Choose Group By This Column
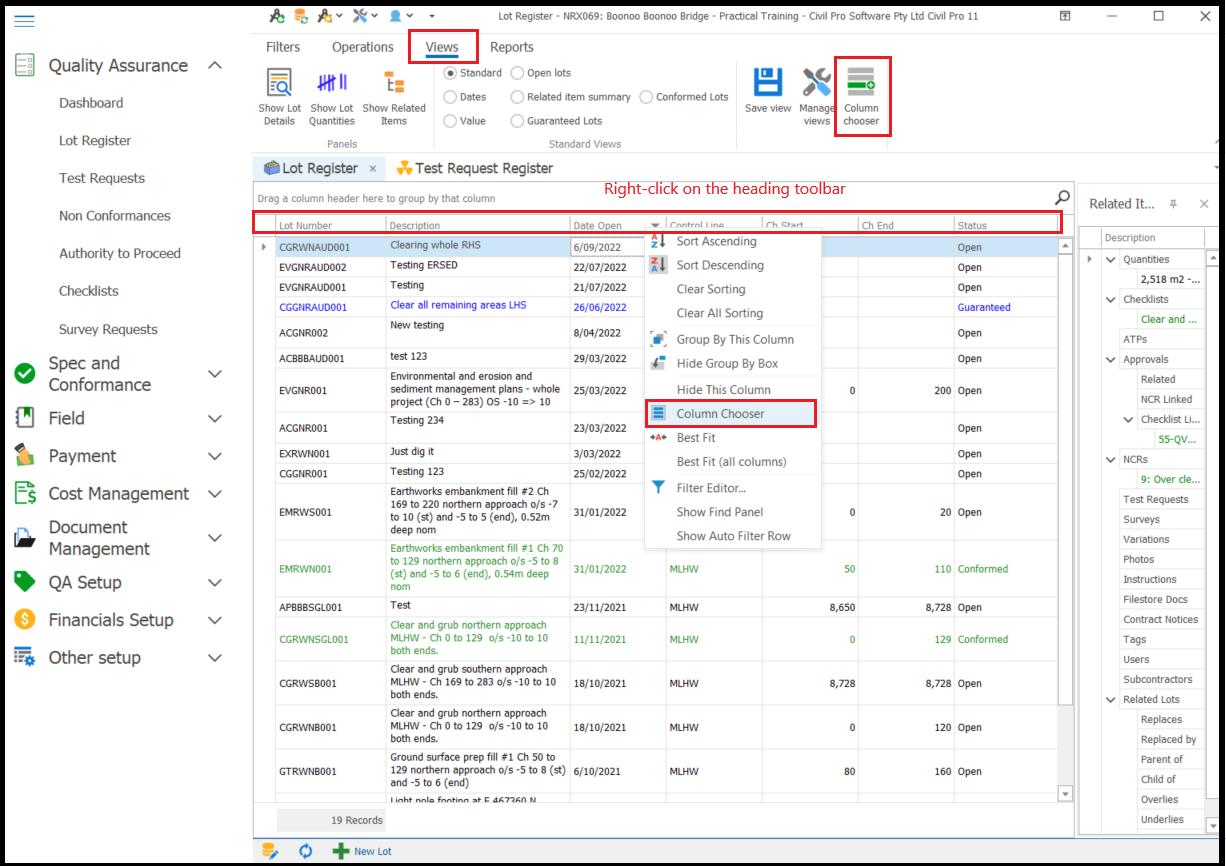This screenshot has width=1226, height=866. (733, 339)
